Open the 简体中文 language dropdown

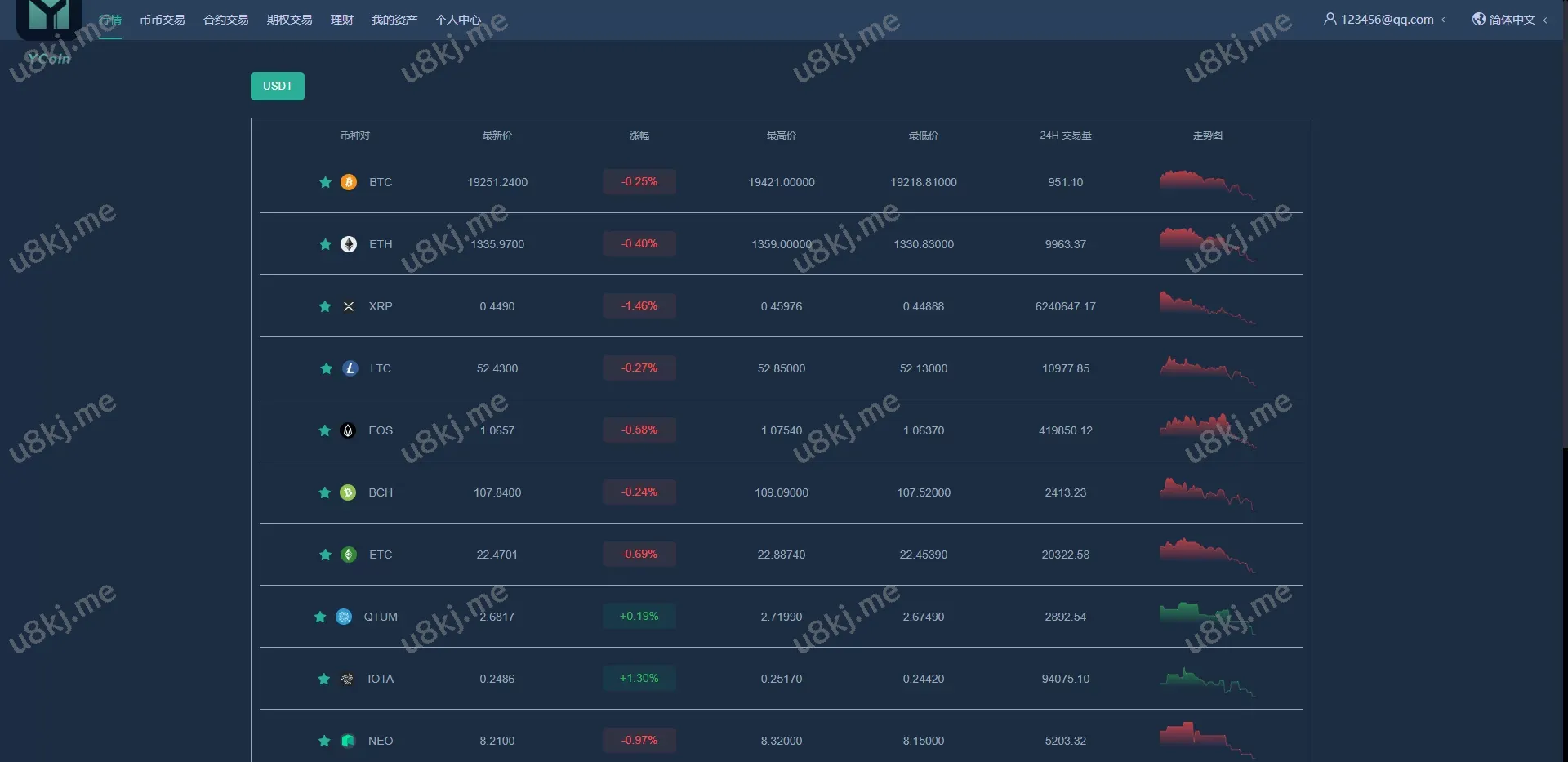click(1511, 20)
